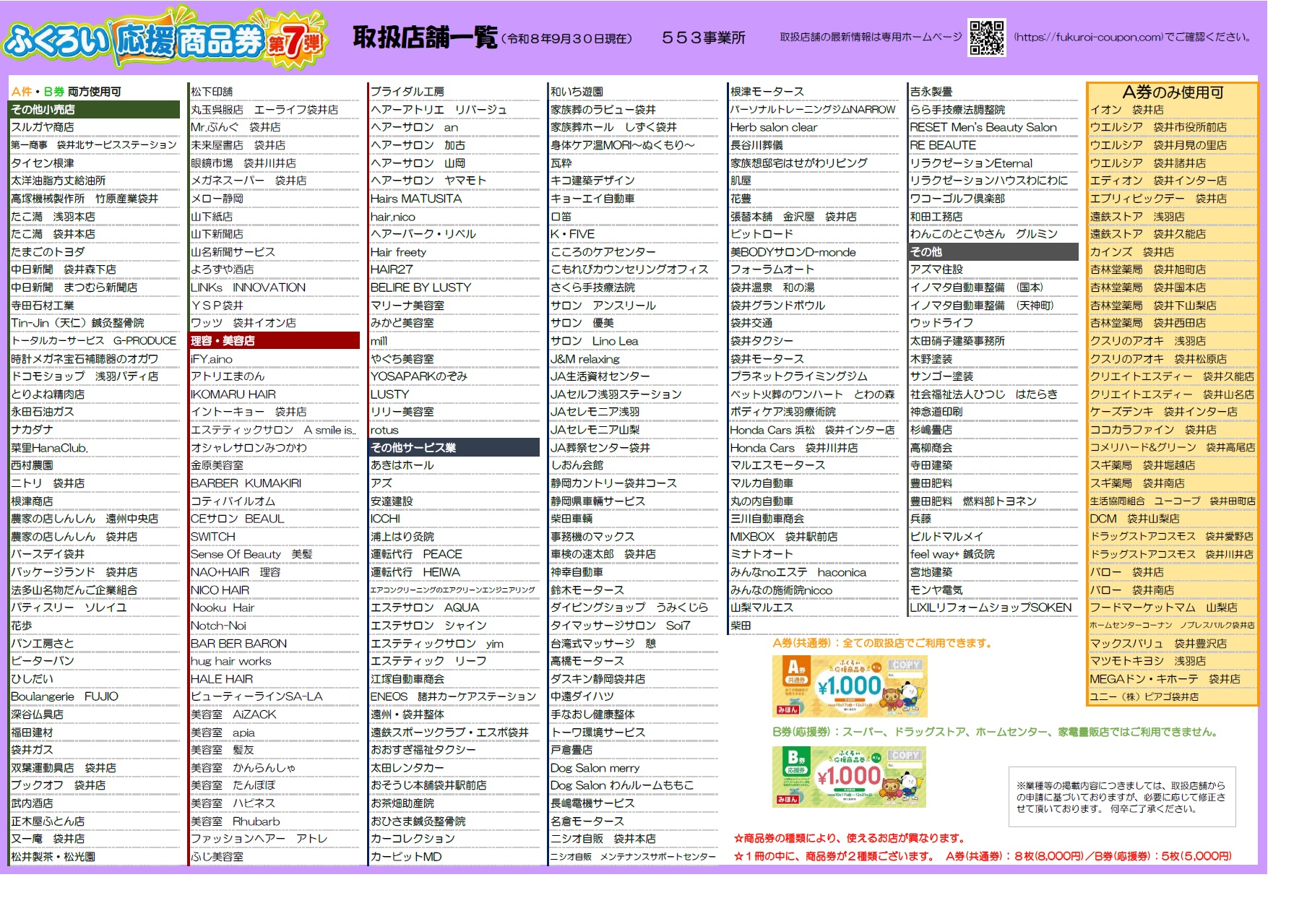Select store entry BAR BER BARON
The width and height of the screenshot is (1307, 924).
click(238, 644)
